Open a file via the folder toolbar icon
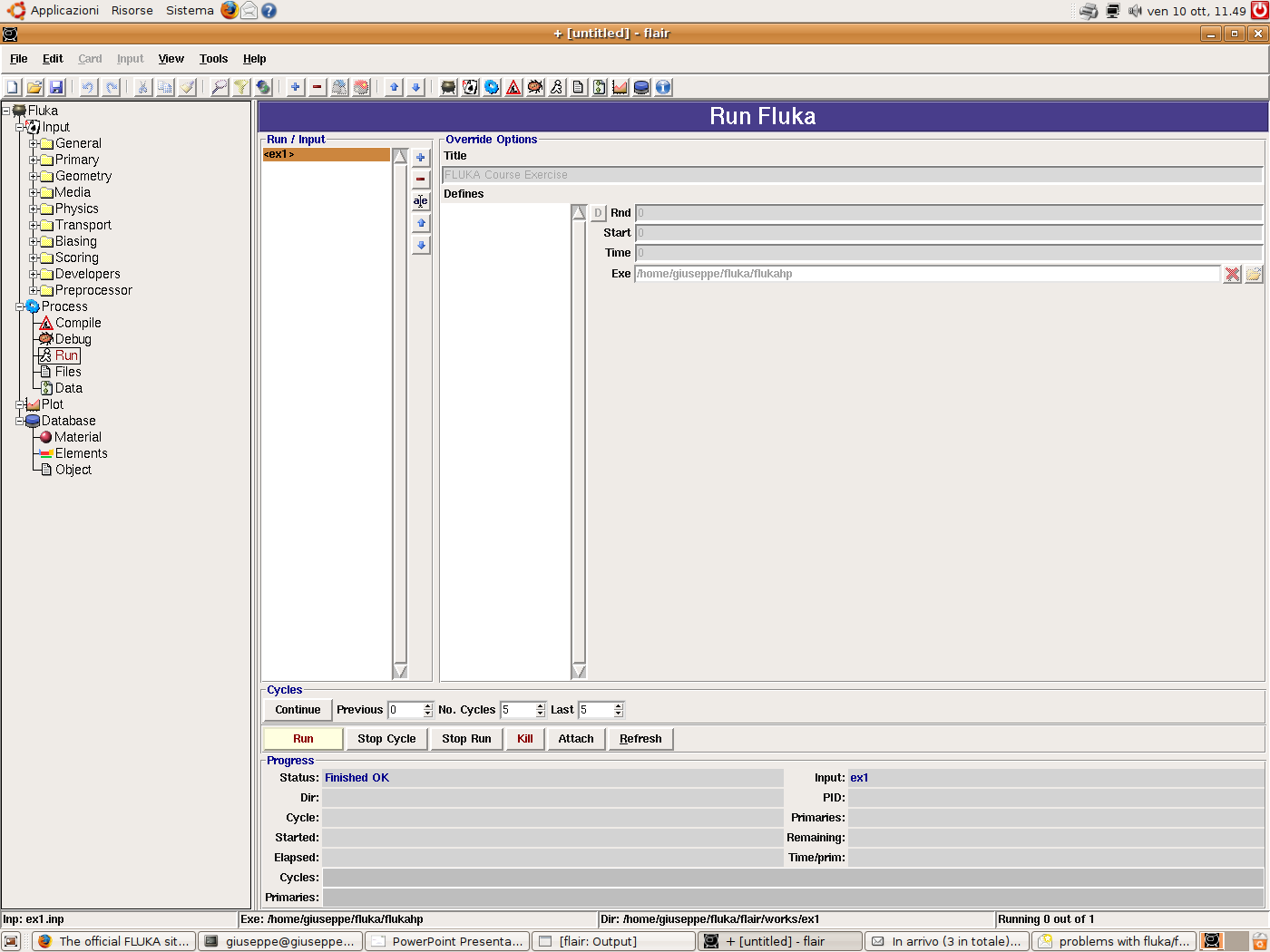This screenshot has height=952, width=1270. tap(34, 87)
